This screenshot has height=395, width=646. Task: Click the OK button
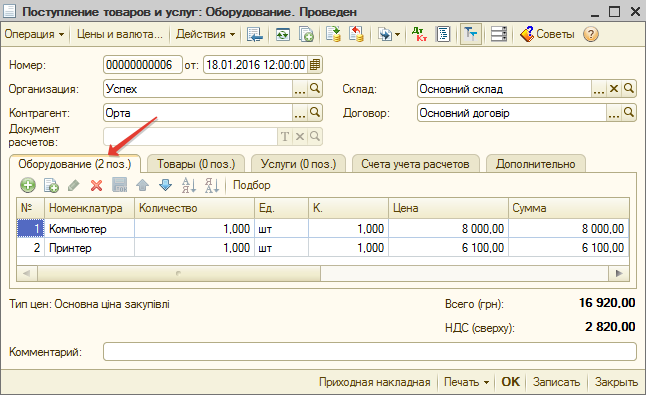pyautogui.click(x=510, y=382)
